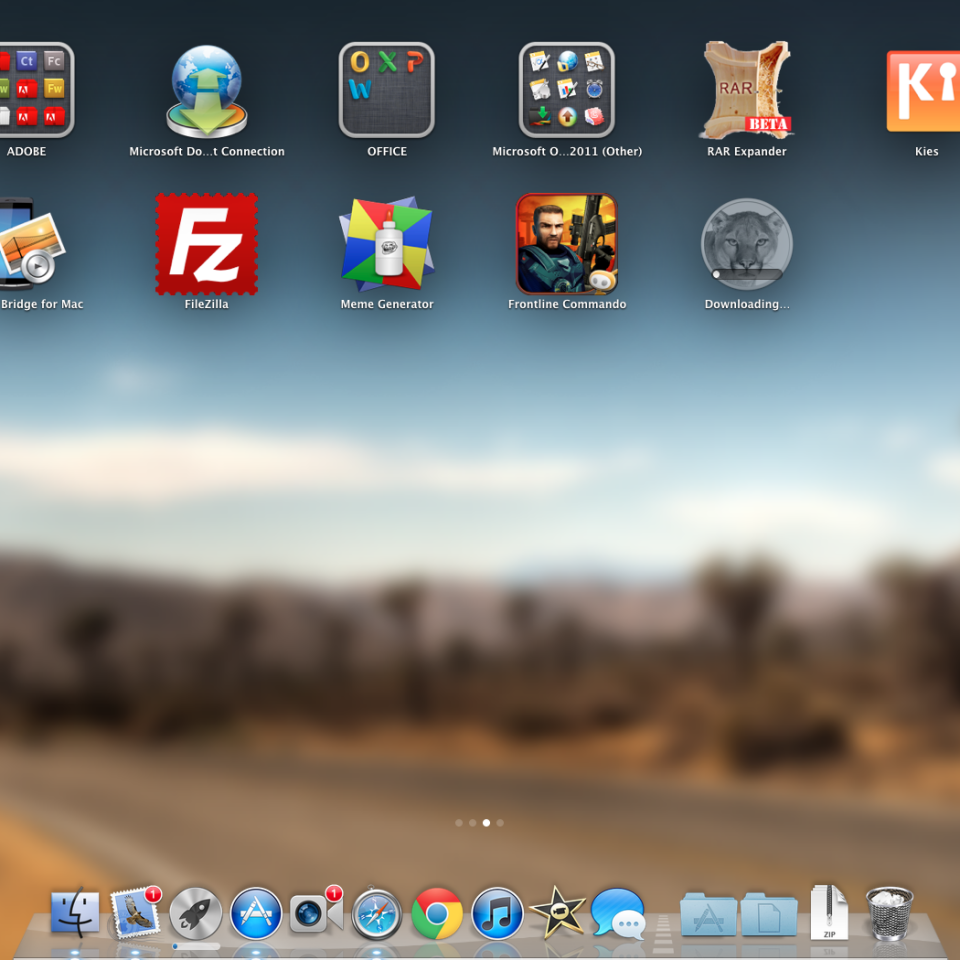Open Safari from the Dock

(377, 913)
